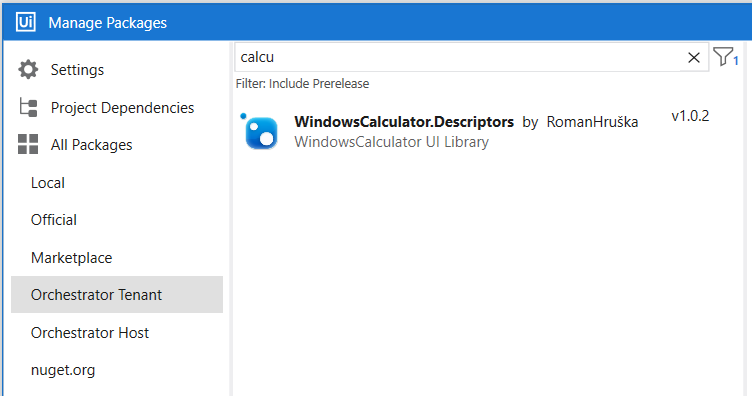This screenshot has height=396, width=752.
Task: Click the All Packages grid icon
Action: click(28, 144)
